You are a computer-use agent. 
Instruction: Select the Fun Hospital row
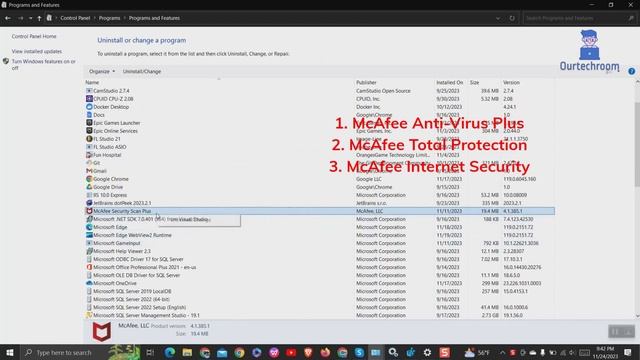pyautogui.click(x=320, y=155)
